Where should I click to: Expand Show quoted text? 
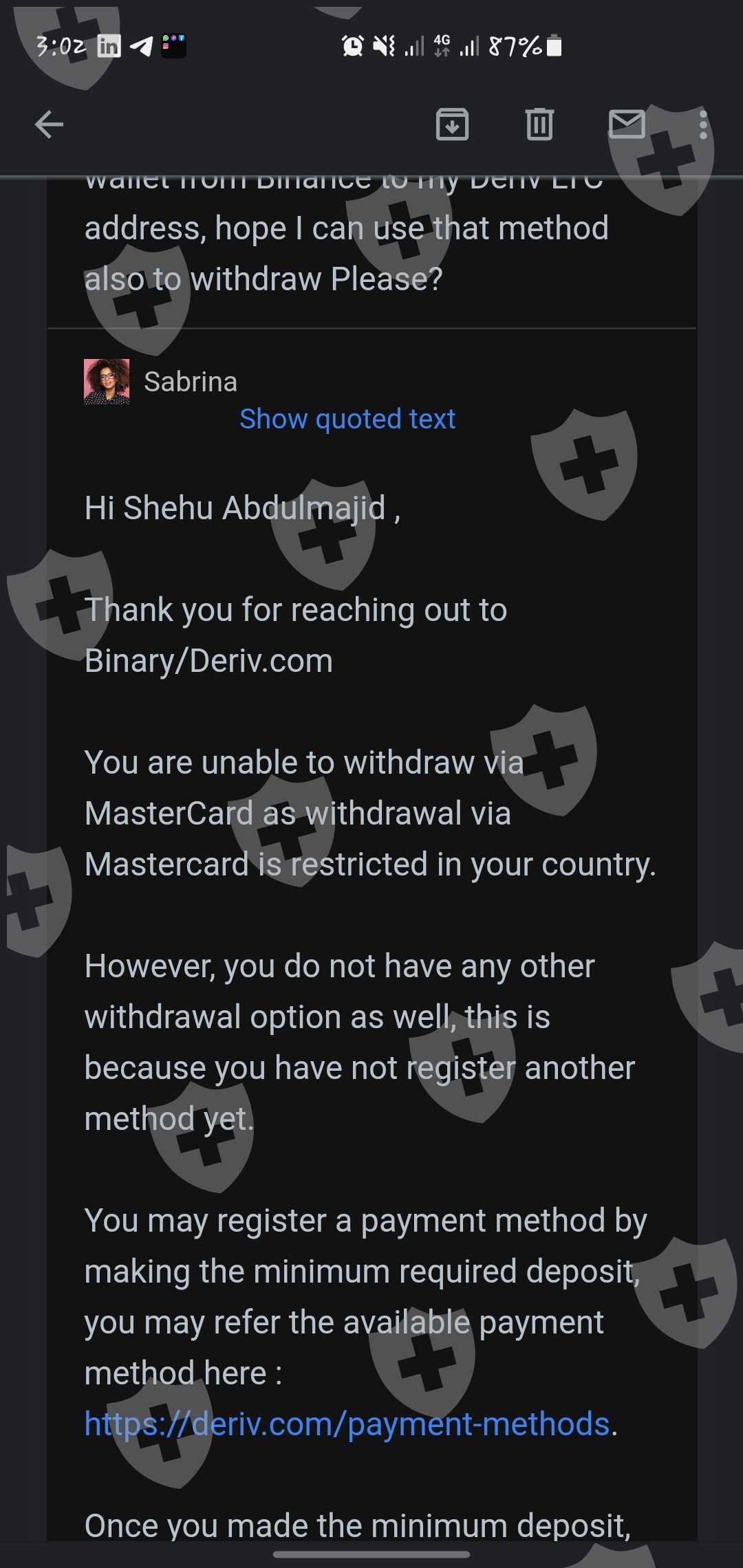(x=347, y=419)
